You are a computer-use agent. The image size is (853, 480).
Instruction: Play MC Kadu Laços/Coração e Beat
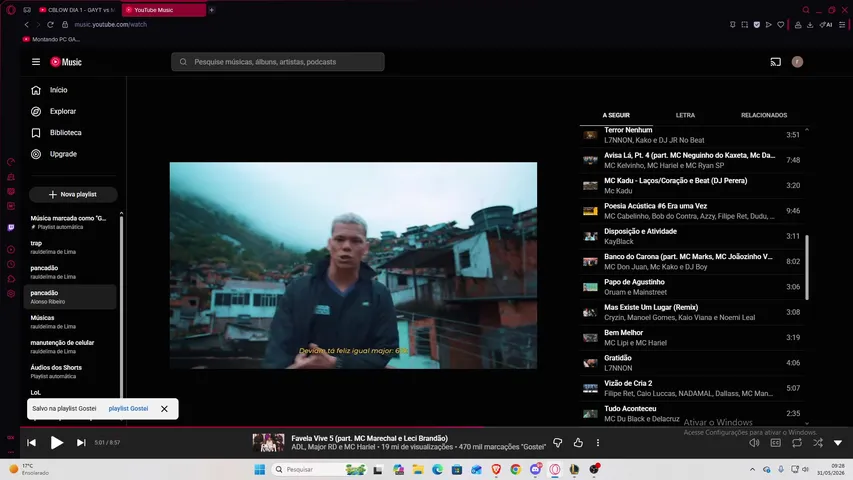click(693, 186)
